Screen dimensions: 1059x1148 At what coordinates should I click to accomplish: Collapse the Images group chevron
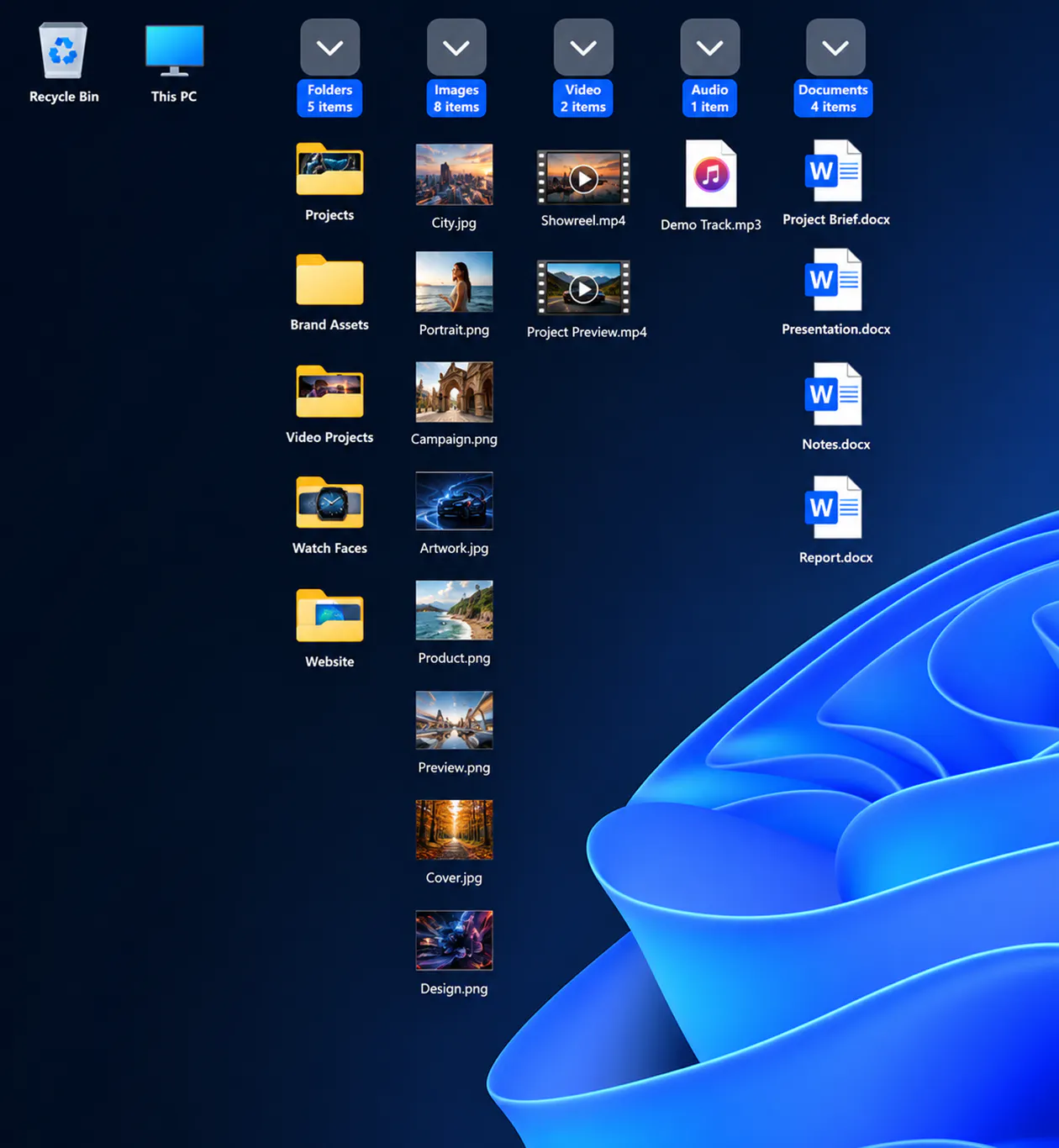(456, 47)
